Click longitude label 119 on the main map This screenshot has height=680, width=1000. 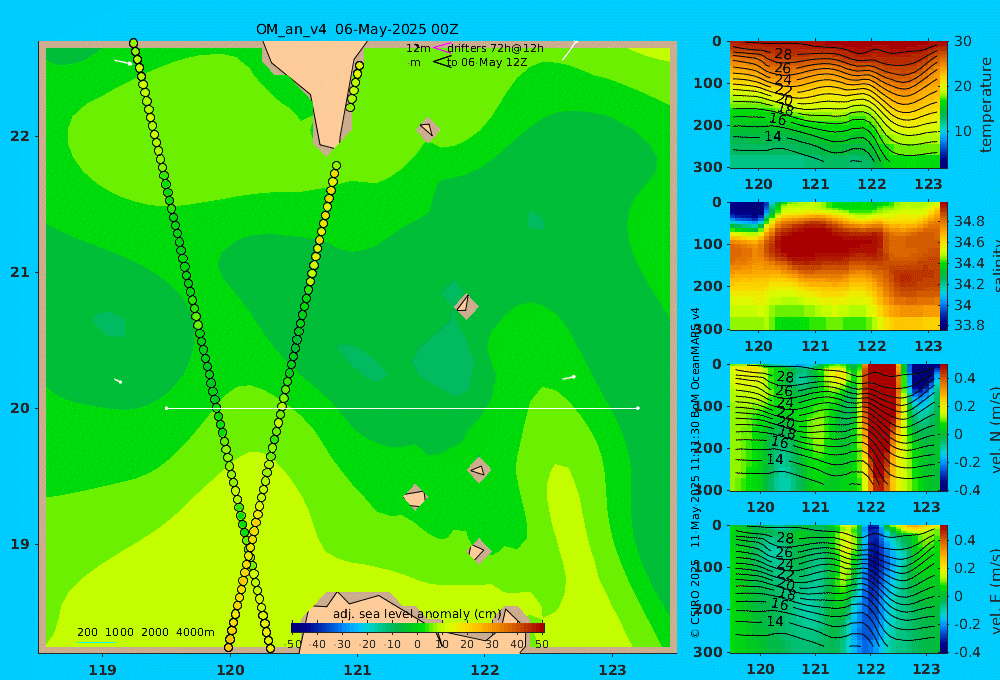(x=103, y=670)
